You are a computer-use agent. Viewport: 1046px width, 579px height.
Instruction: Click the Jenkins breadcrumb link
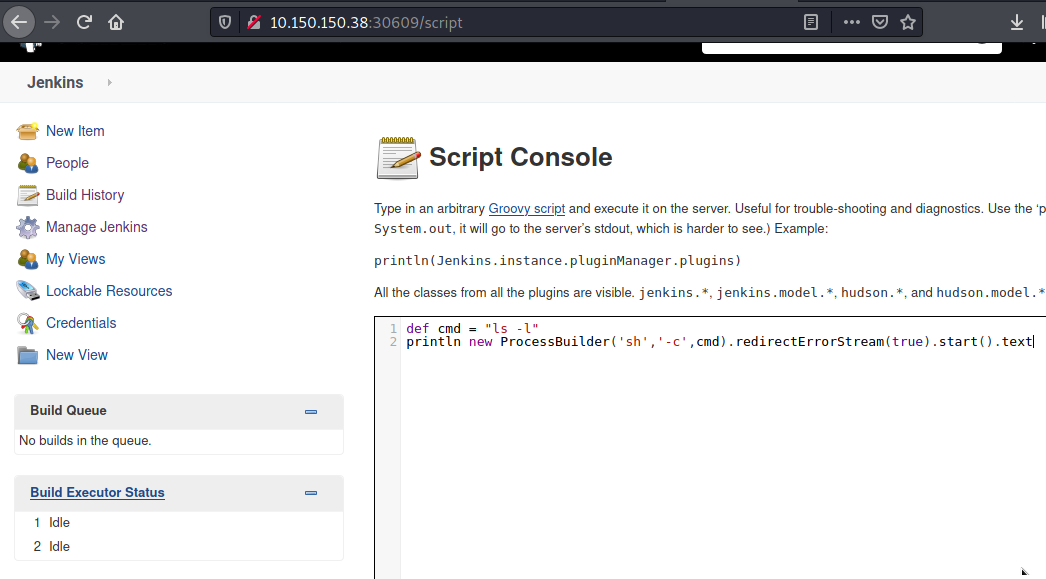click(x=55, y=82)
